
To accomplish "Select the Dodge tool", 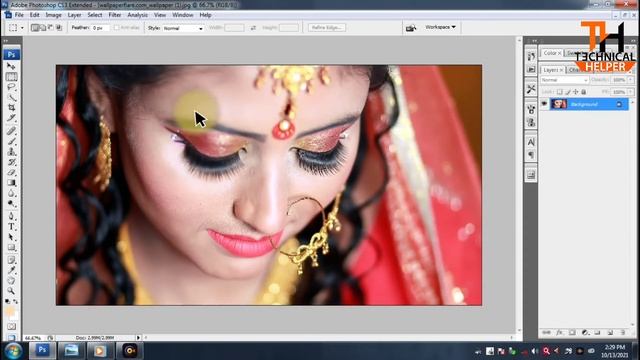I will pos(11,204).
